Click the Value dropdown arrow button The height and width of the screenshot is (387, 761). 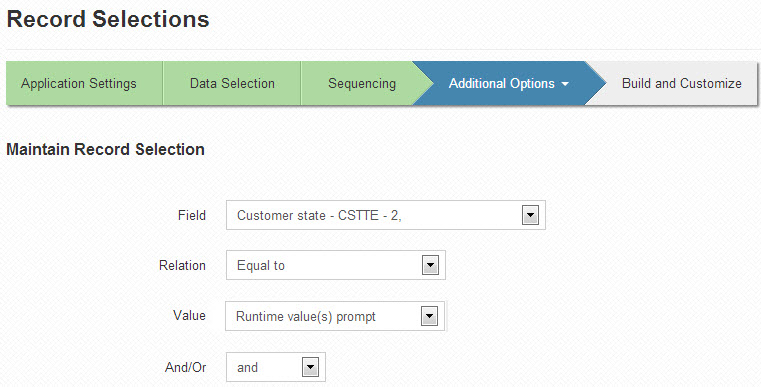(x=429, y=317)
